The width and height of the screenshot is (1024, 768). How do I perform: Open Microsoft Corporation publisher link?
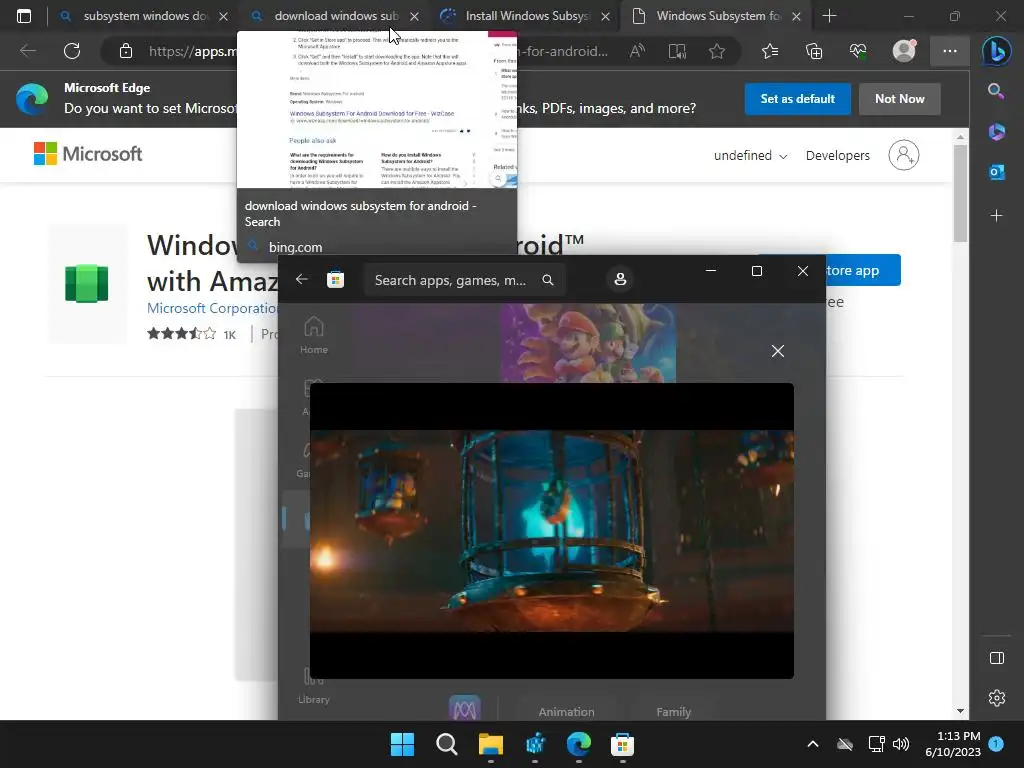coord(213,308)
